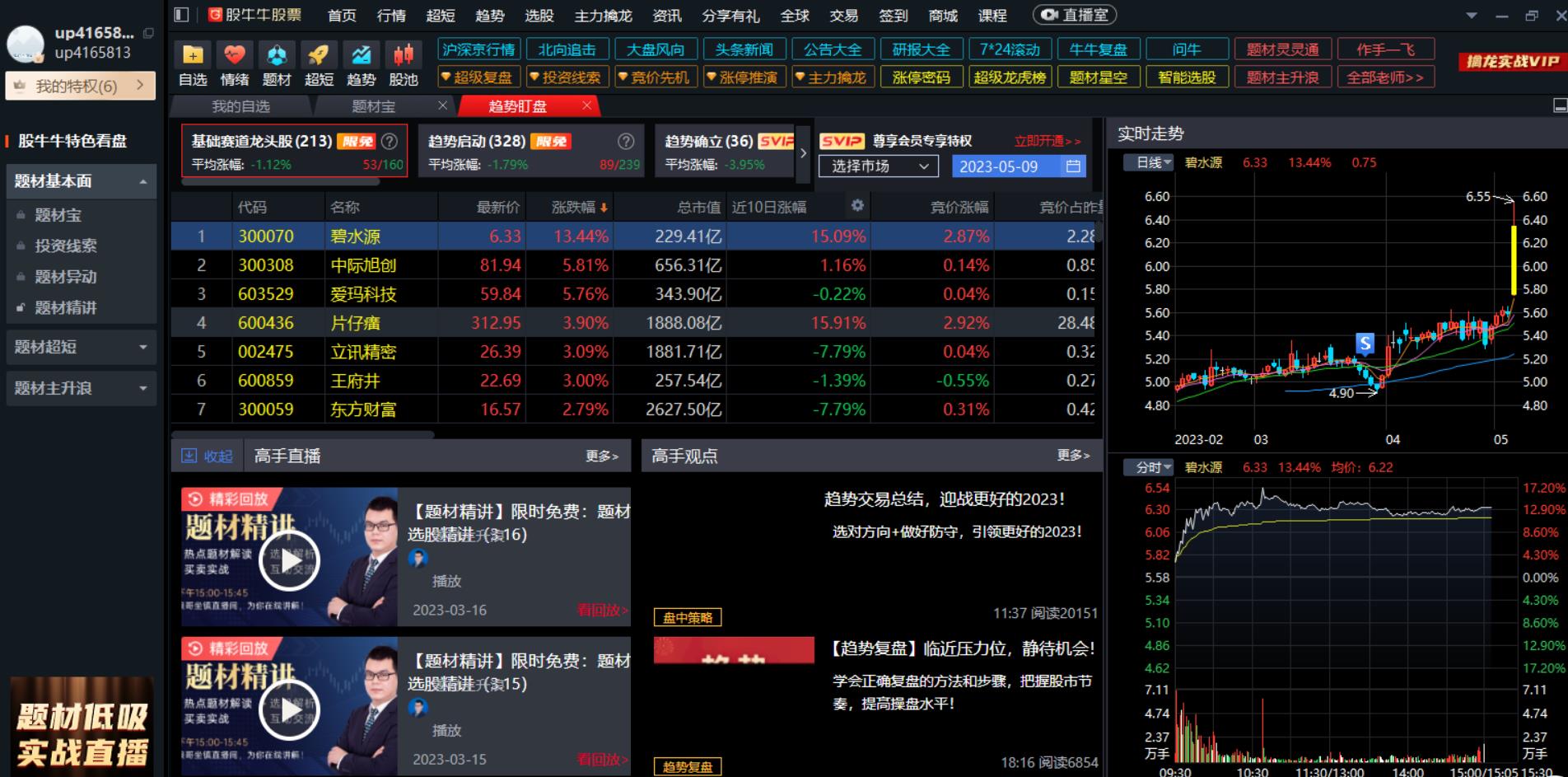Close the 题材宝 tab
Screen dimensions: 1568x777
click(442, 105)
